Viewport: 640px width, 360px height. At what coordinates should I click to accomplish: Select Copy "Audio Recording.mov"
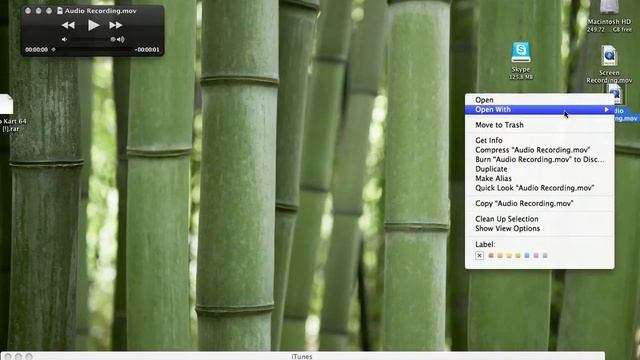tap(540, 203)
